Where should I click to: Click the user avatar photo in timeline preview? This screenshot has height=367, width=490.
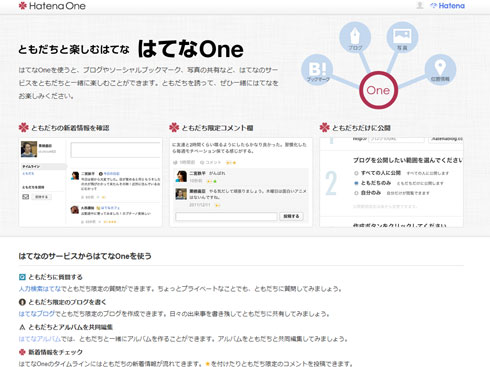(29, 149)
